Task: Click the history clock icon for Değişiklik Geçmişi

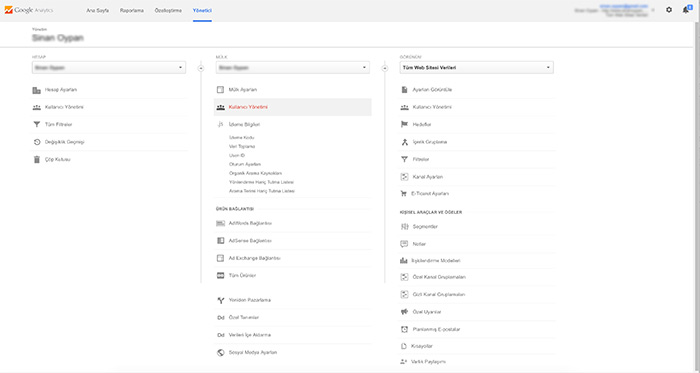Action: (37, 142)
